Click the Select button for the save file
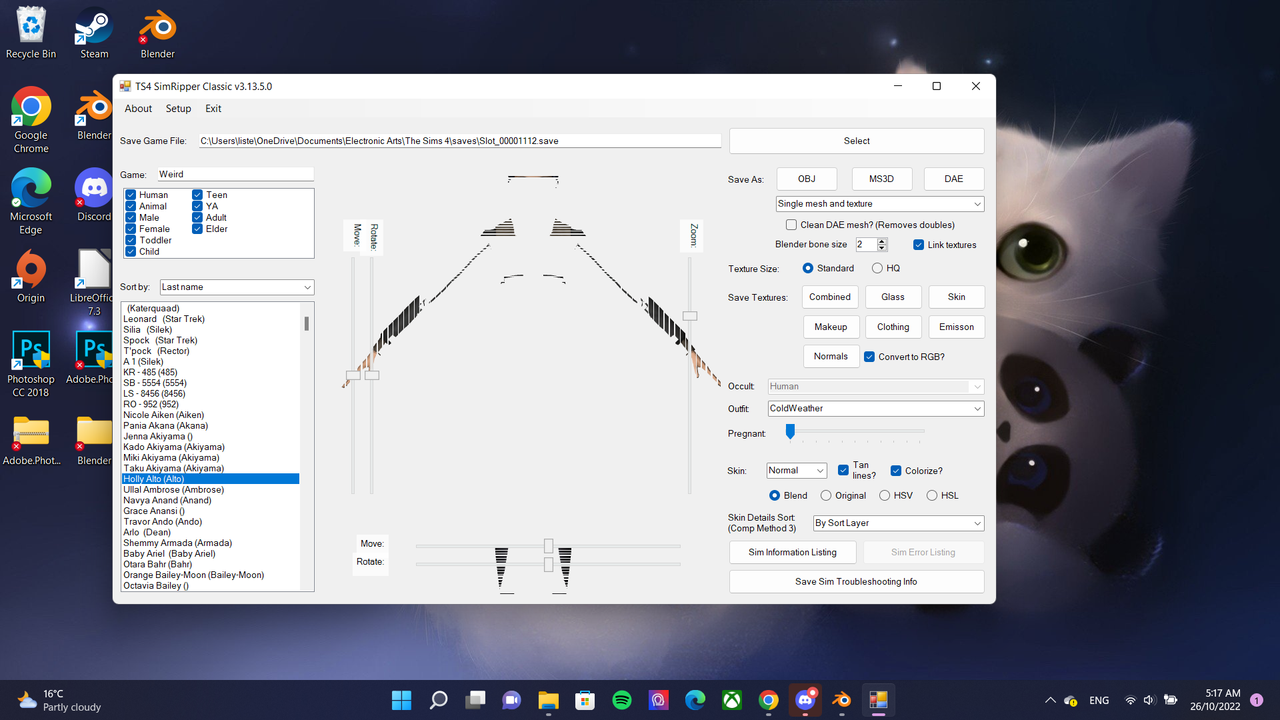1280x720 pixels. (x=855, y=140)
